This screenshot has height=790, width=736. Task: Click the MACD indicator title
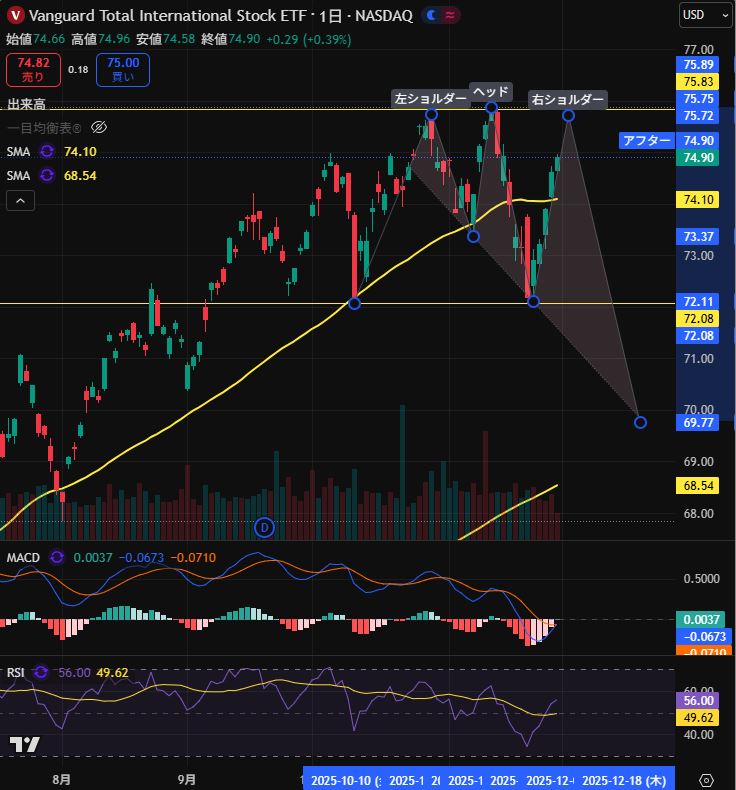22,556
